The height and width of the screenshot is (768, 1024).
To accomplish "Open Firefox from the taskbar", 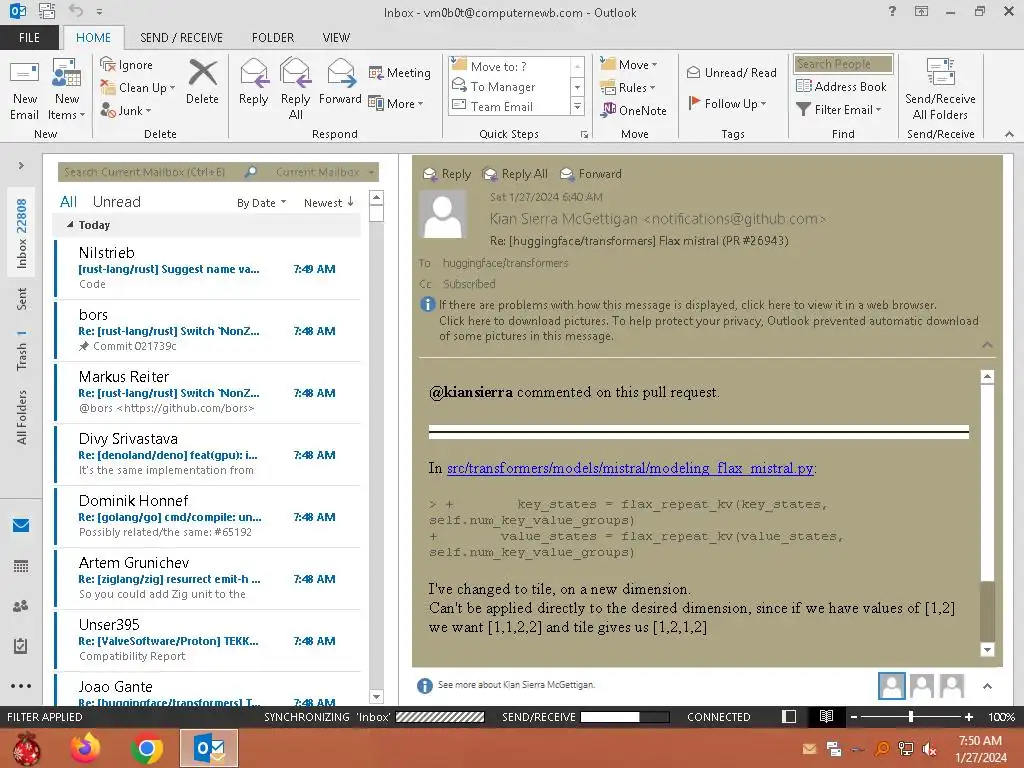I will pyautogui.click(x=86, y=748).
